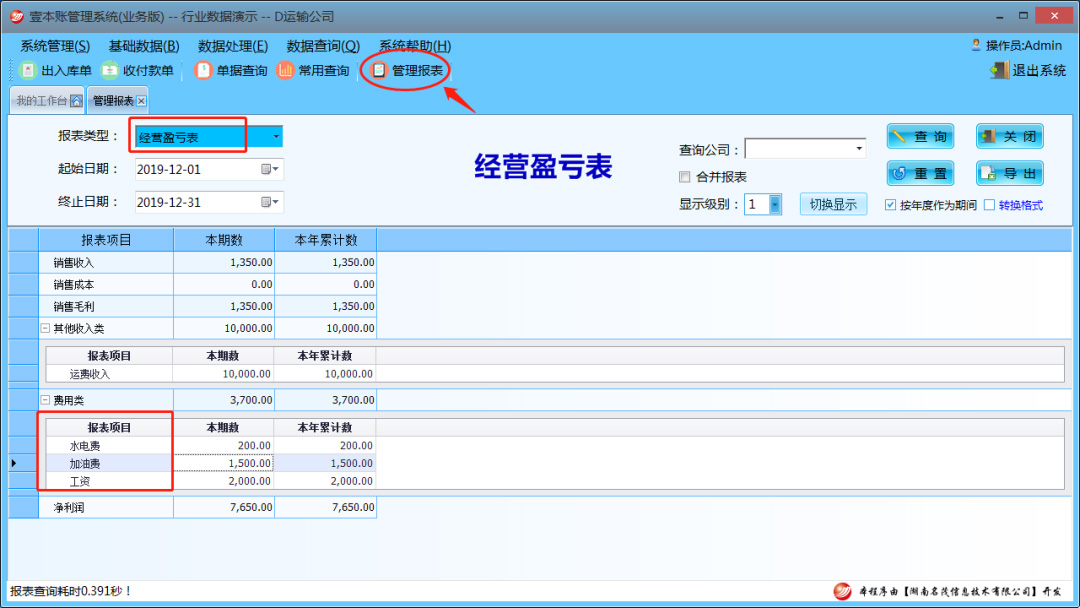Open 单据查询 from the toolbar
Viewport: 1080px width, 608px height.
204,70
